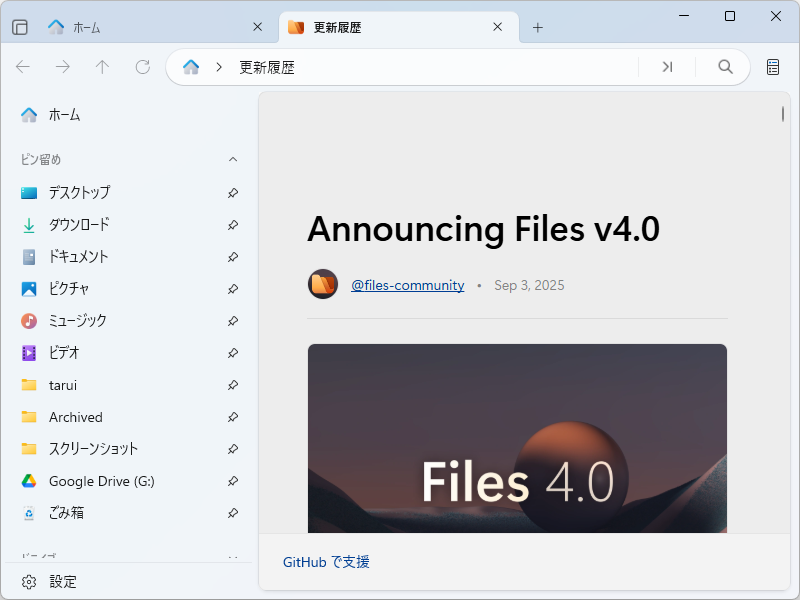800x600 pixels.
Task: Click the forward navigation arrow
Action: point(62,67)
